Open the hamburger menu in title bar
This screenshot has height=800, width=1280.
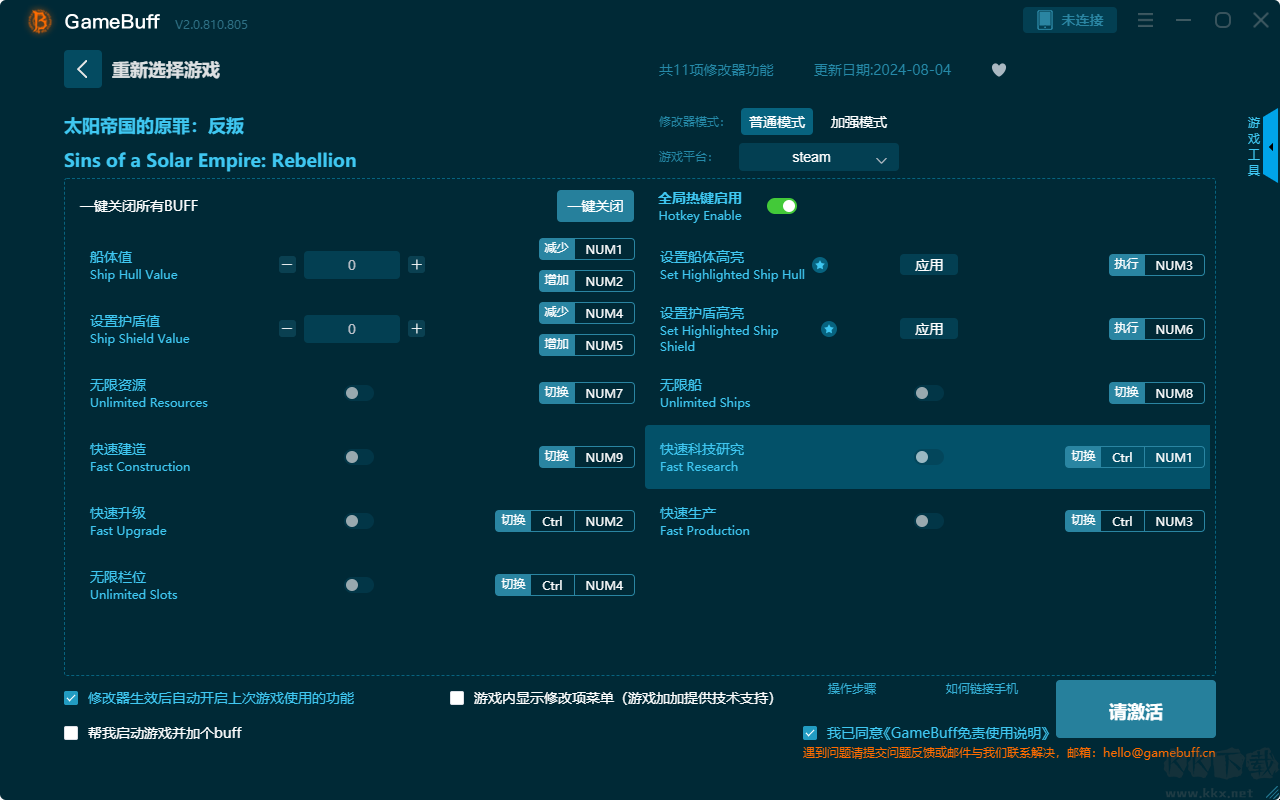[x=1146, y=21]
